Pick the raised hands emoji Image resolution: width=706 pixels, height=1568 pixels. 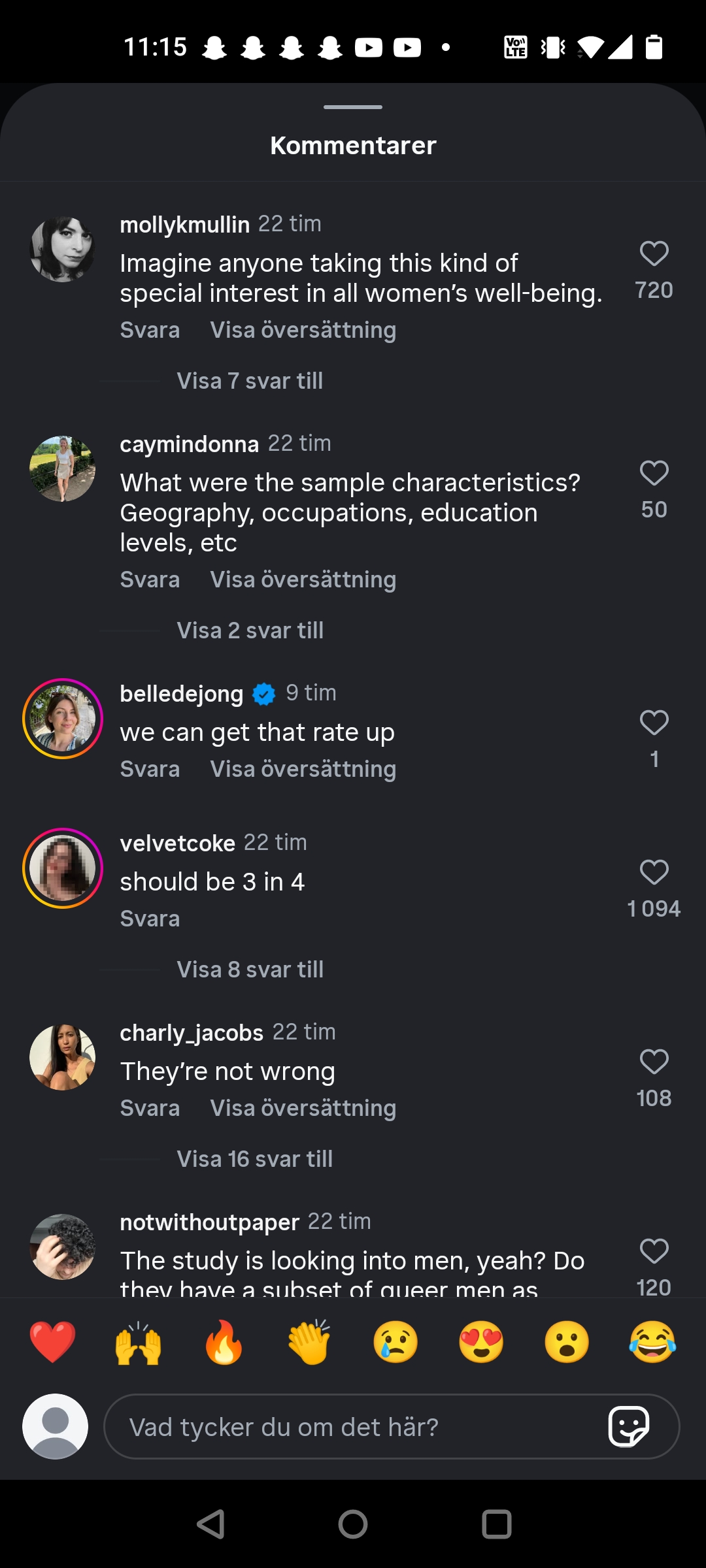pos(139,1343)
